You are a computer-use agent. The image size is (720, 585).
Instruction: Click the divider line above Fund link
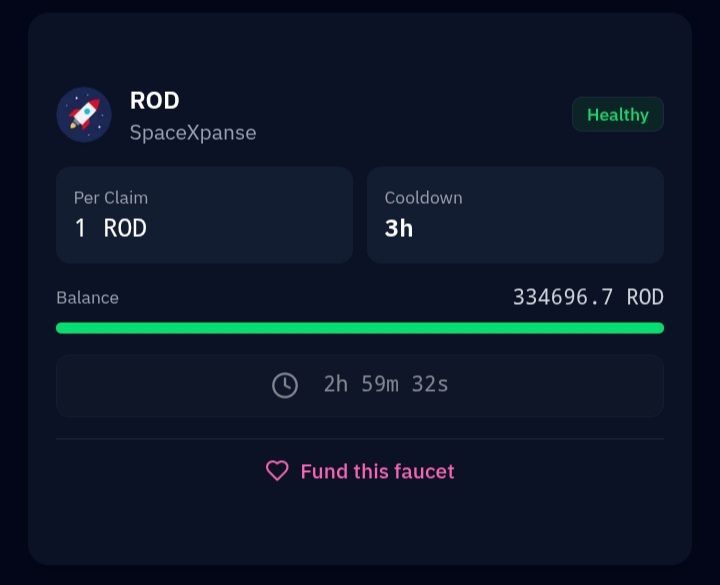click(x=360, y=439)
